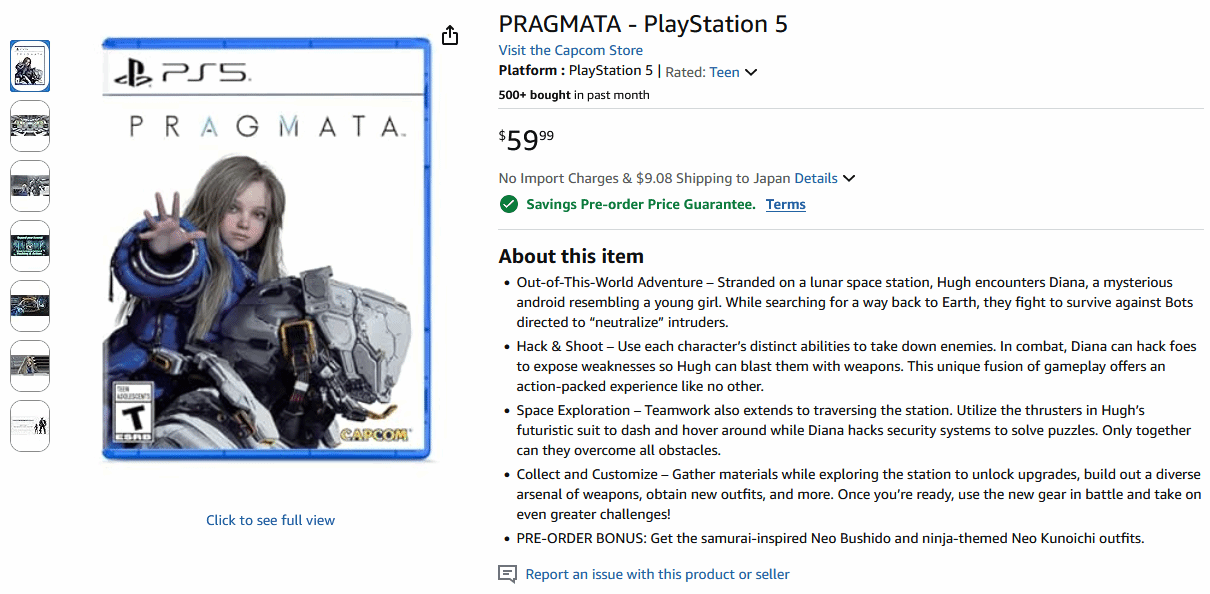This screenshot has width=1210, height=594.
Task: Click the PRAGMATA - PlayStation 5 product title
Action: tap(643, 24)
